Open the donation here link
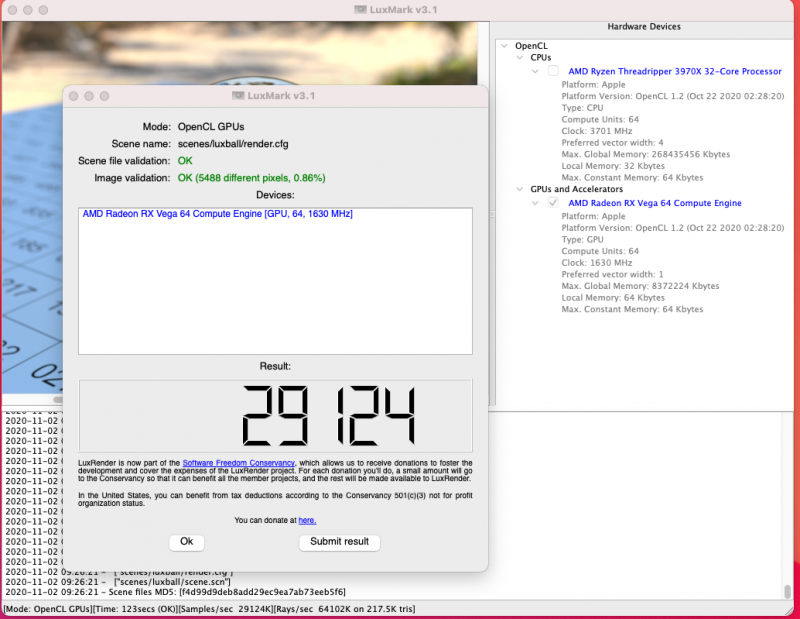This screenshot has height=619, width=800. (x=306, y=519)
